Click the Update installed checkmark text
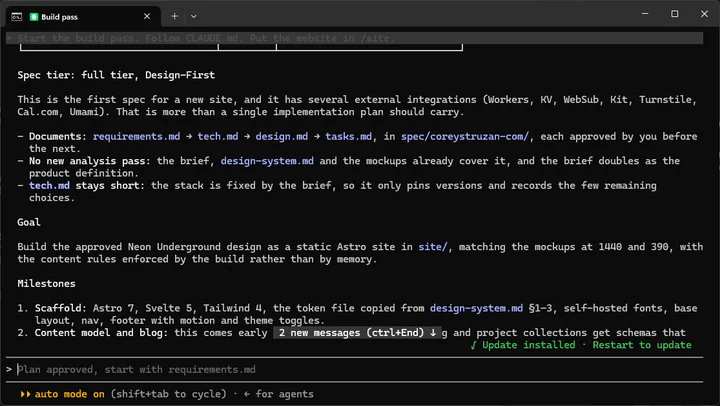Screen dimensions: 720x406 [523, 345]
